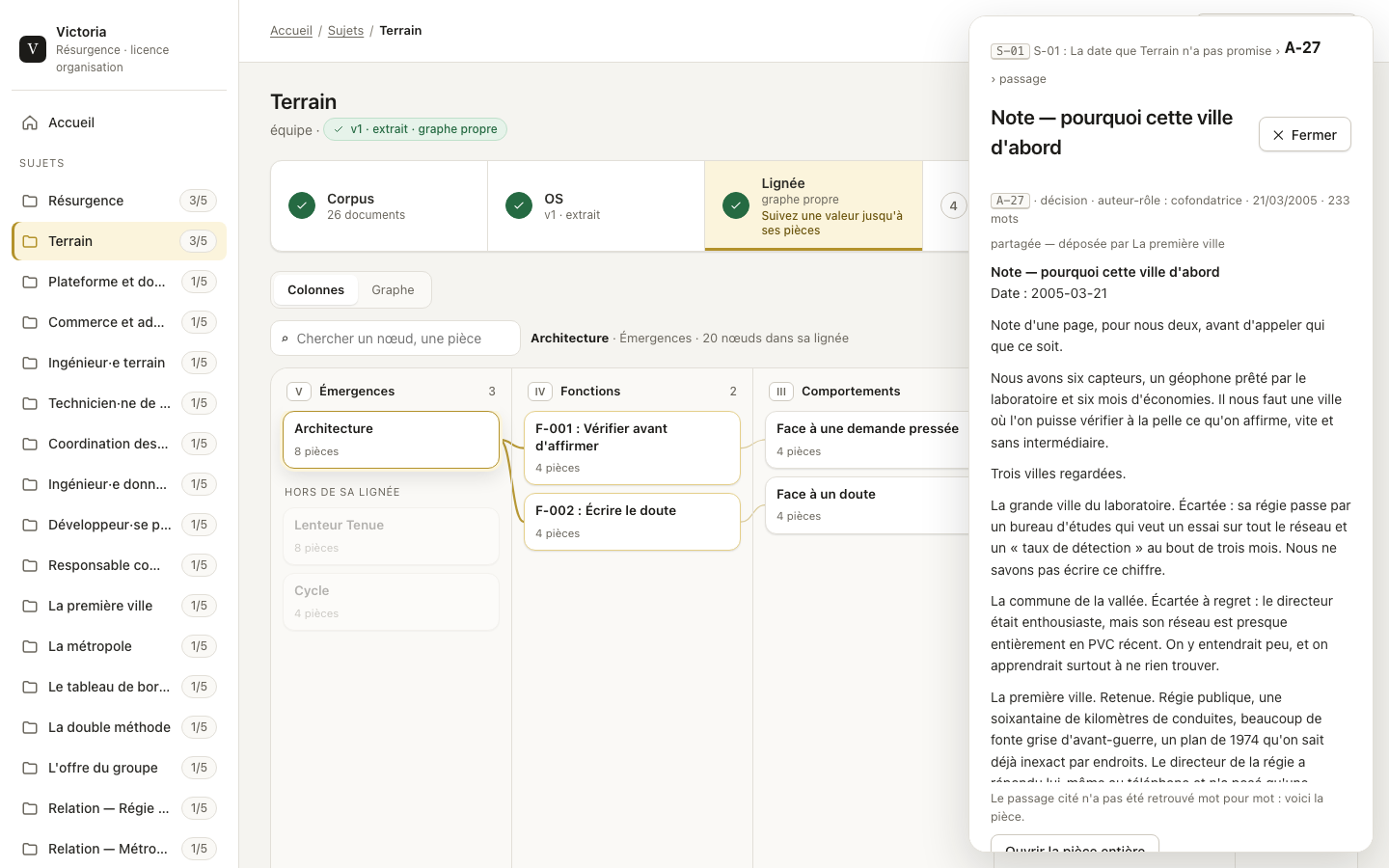This screenshot has width=1389, height=868.
Task: Switch to the Graphe view
Action: tap(393, 289)
